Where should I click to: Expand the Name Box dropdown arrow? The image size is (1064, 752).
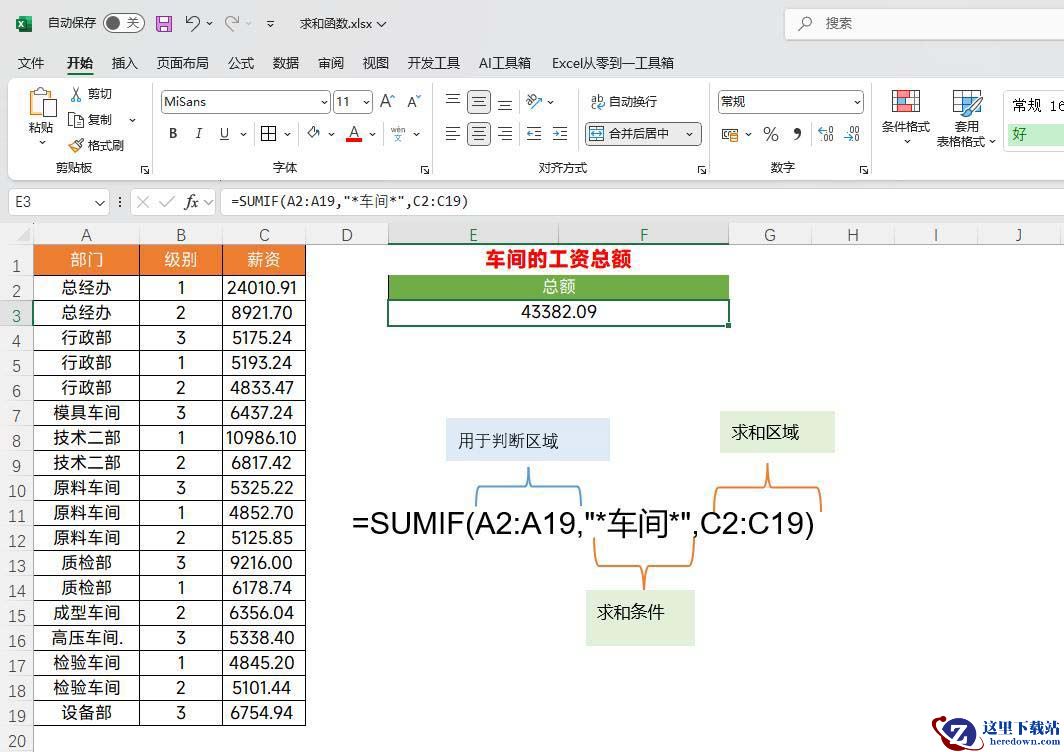click(x=99, y=202)
